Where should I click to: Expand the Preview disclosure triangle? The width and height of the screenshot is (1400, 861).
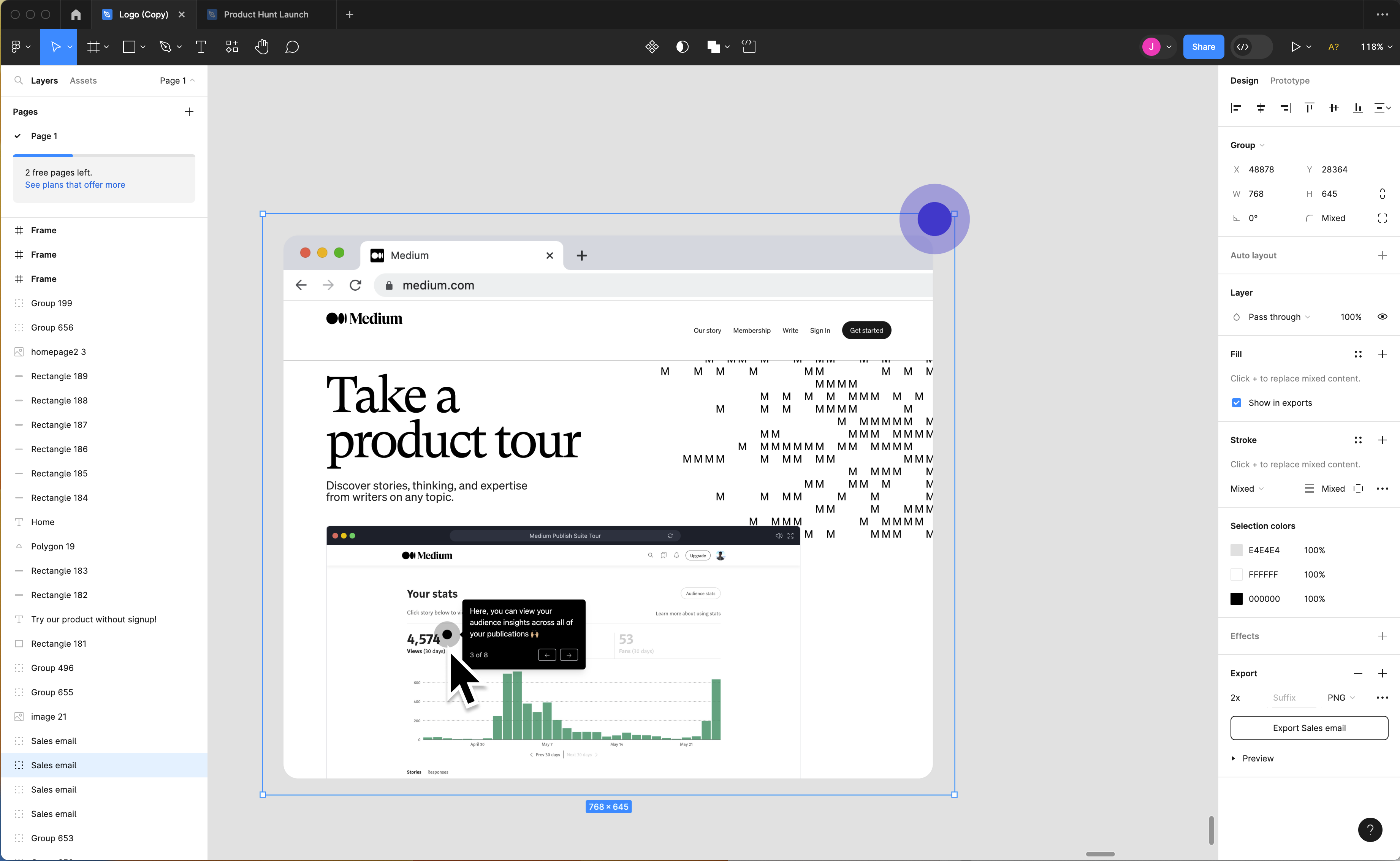(1234, 758)
